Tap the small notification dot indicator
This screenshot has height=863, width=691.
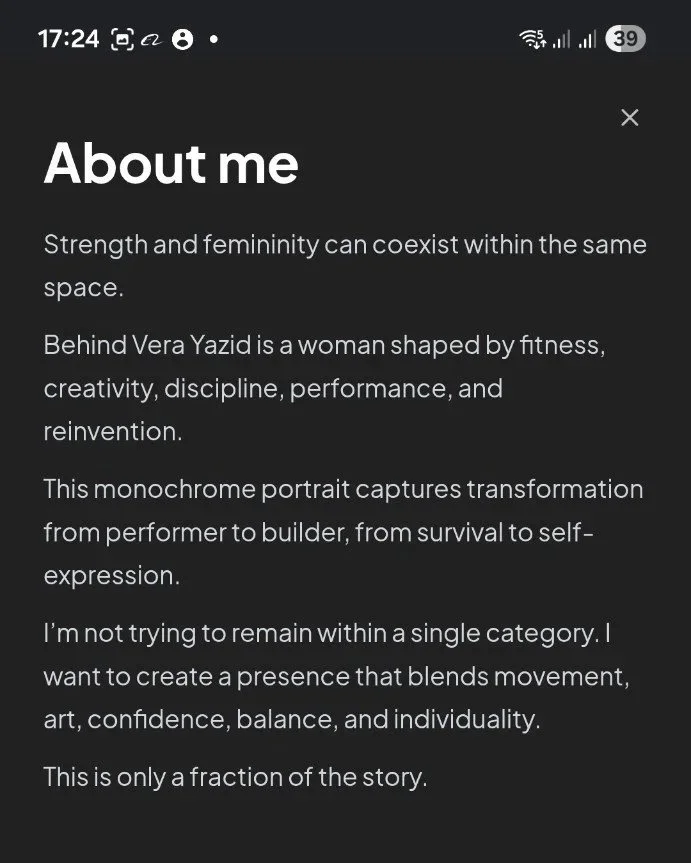[214, 39]
